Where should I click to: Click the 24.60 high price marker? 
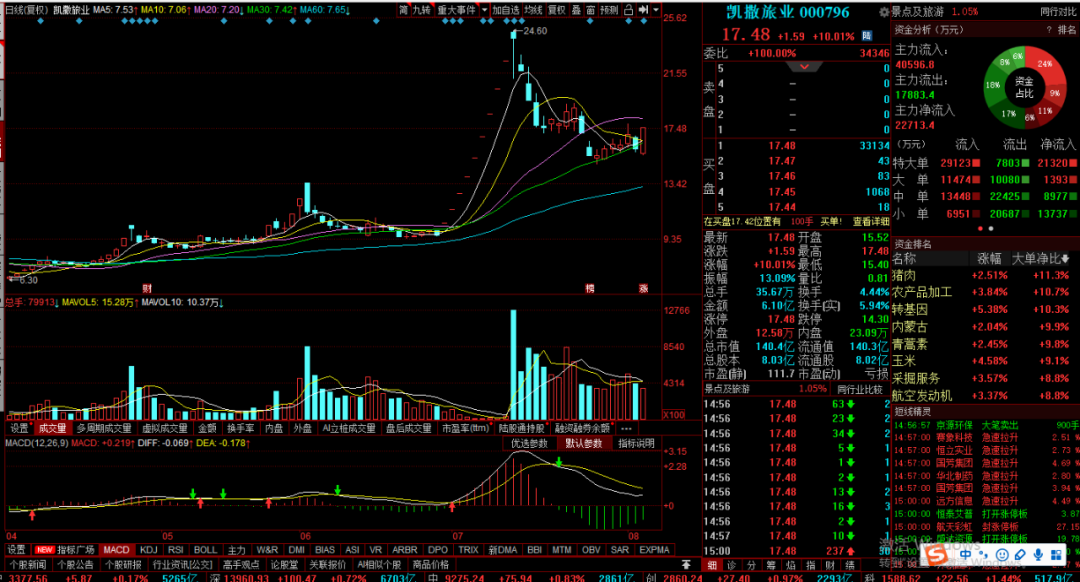(534, 31)
